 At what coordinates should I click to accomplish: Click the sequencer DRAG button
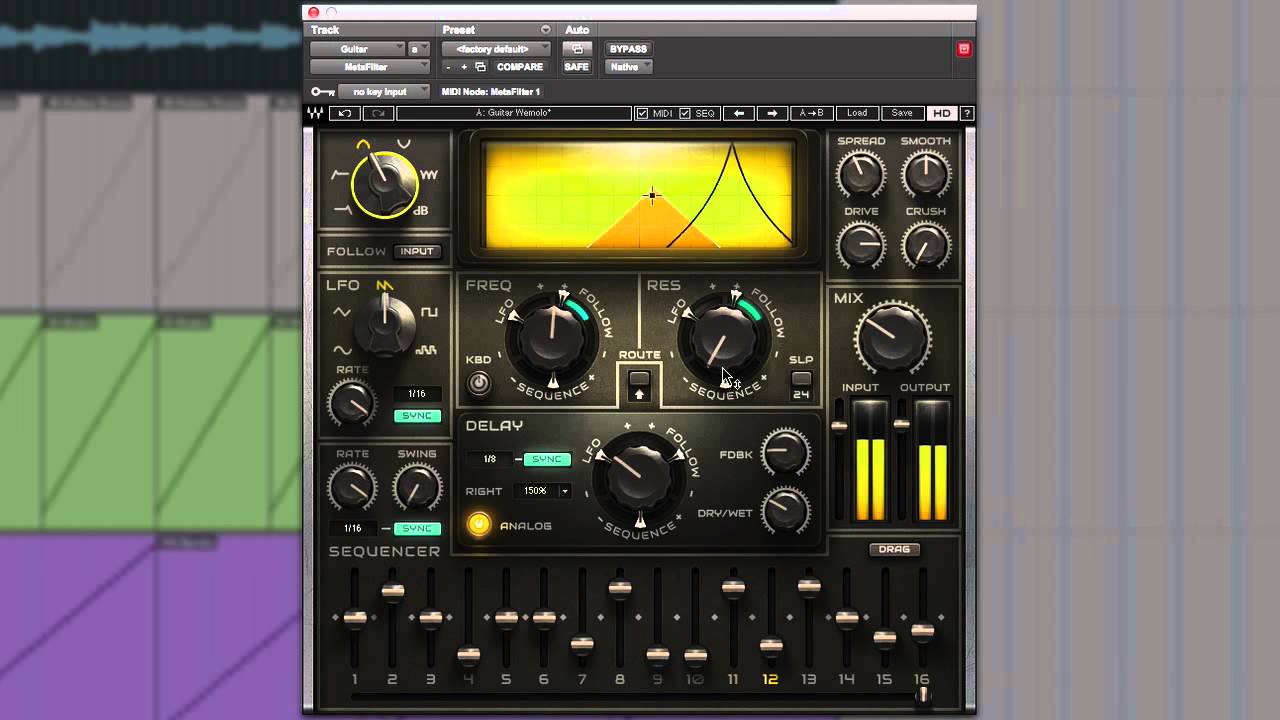pos(894,549)
